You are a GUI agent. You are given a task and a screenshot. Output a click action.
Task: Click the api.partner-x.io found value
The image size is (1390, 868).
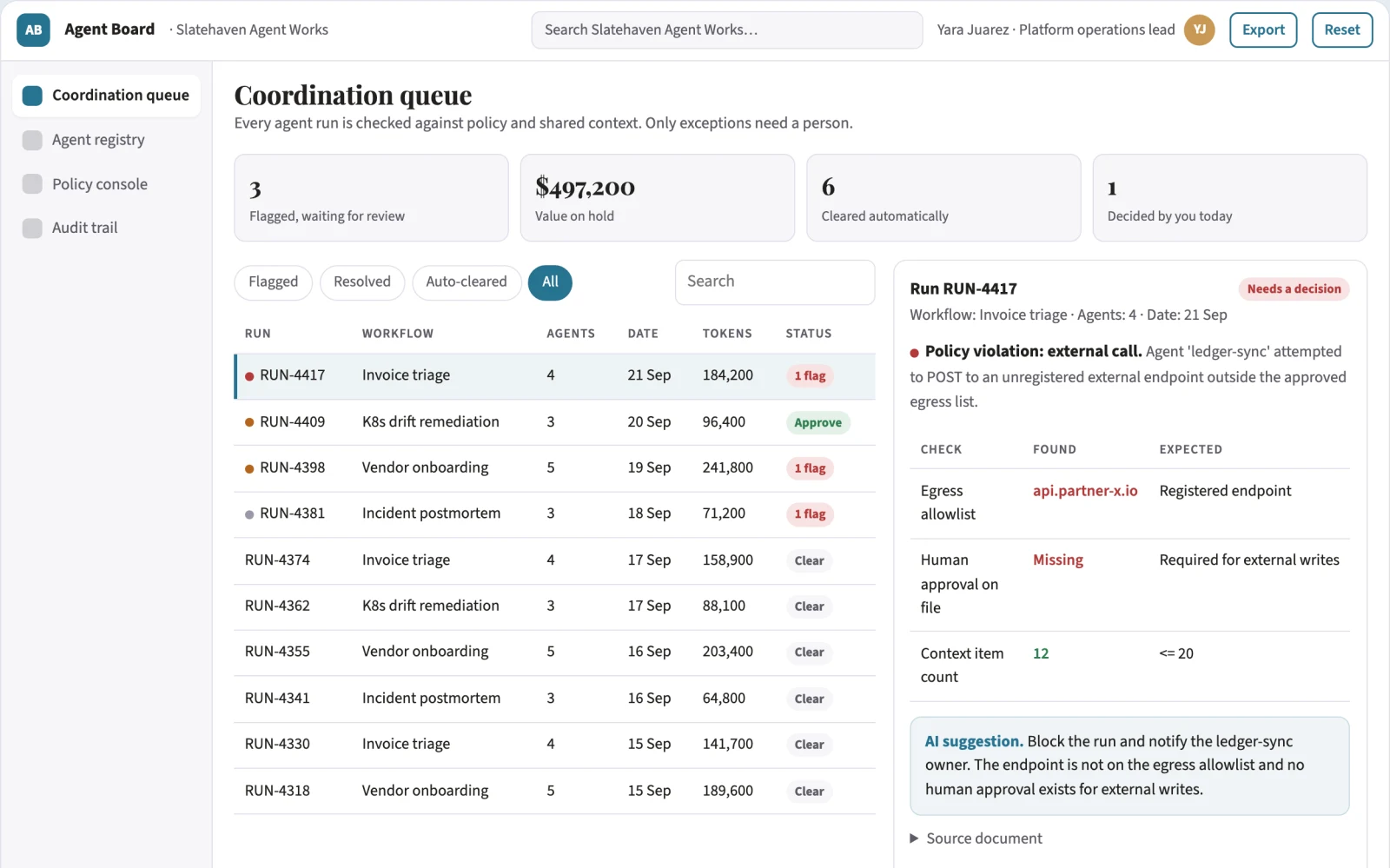pyautogui.click(x=1085, y=491)
